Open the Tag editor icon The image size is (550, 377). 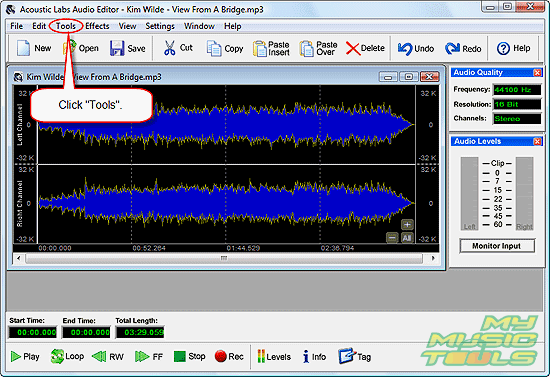[347, 356]
